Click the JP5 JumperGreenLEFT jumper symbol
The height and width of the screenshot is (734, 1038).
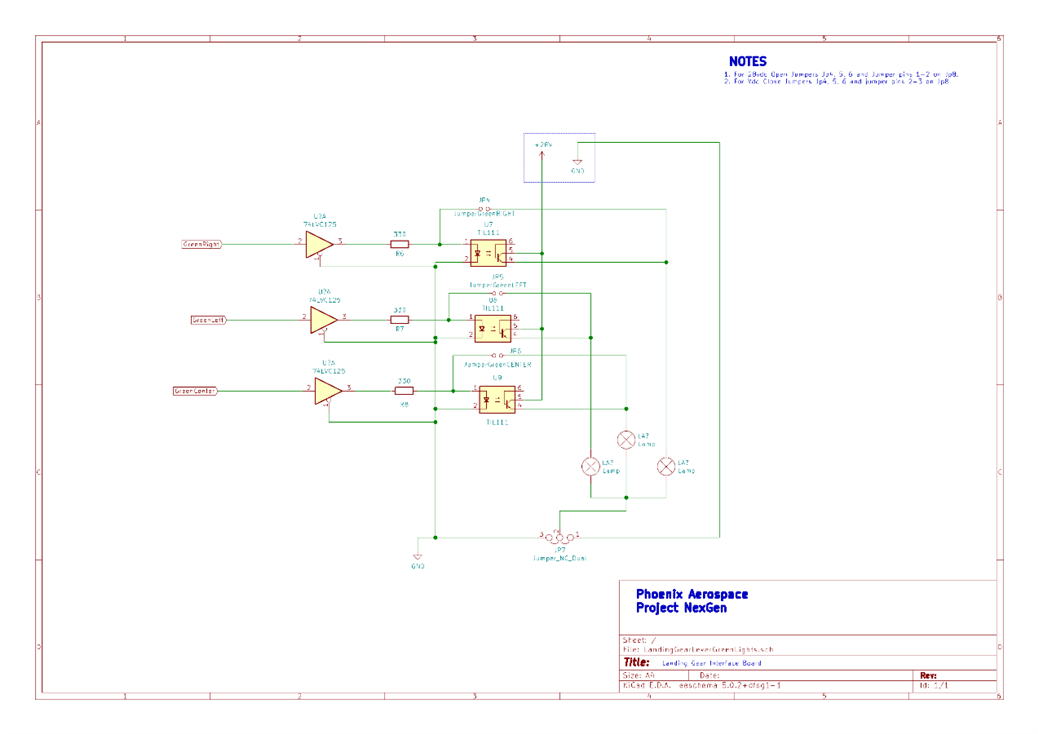pyautogui.click(x=497, y=293)
